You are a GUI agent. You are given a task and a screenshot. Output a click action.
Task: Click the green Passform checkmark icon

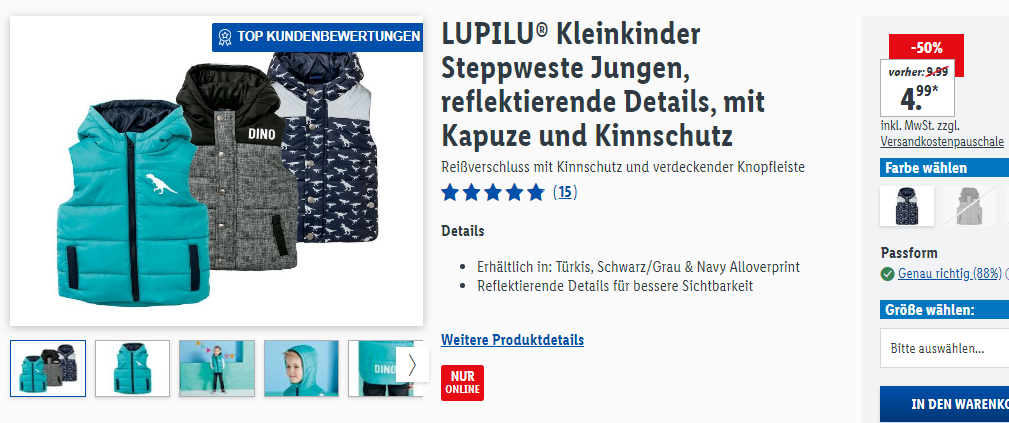(x=887, y=274)
